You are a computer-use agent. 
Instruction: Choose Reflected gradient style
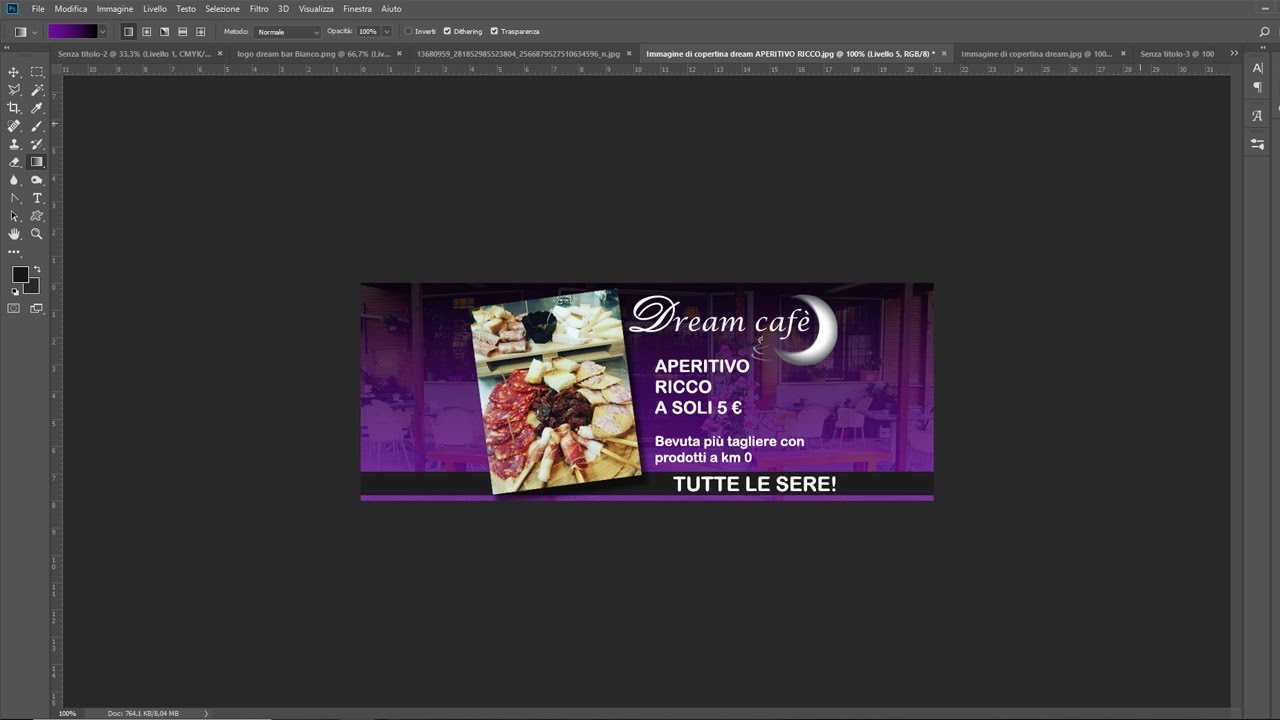182,32
